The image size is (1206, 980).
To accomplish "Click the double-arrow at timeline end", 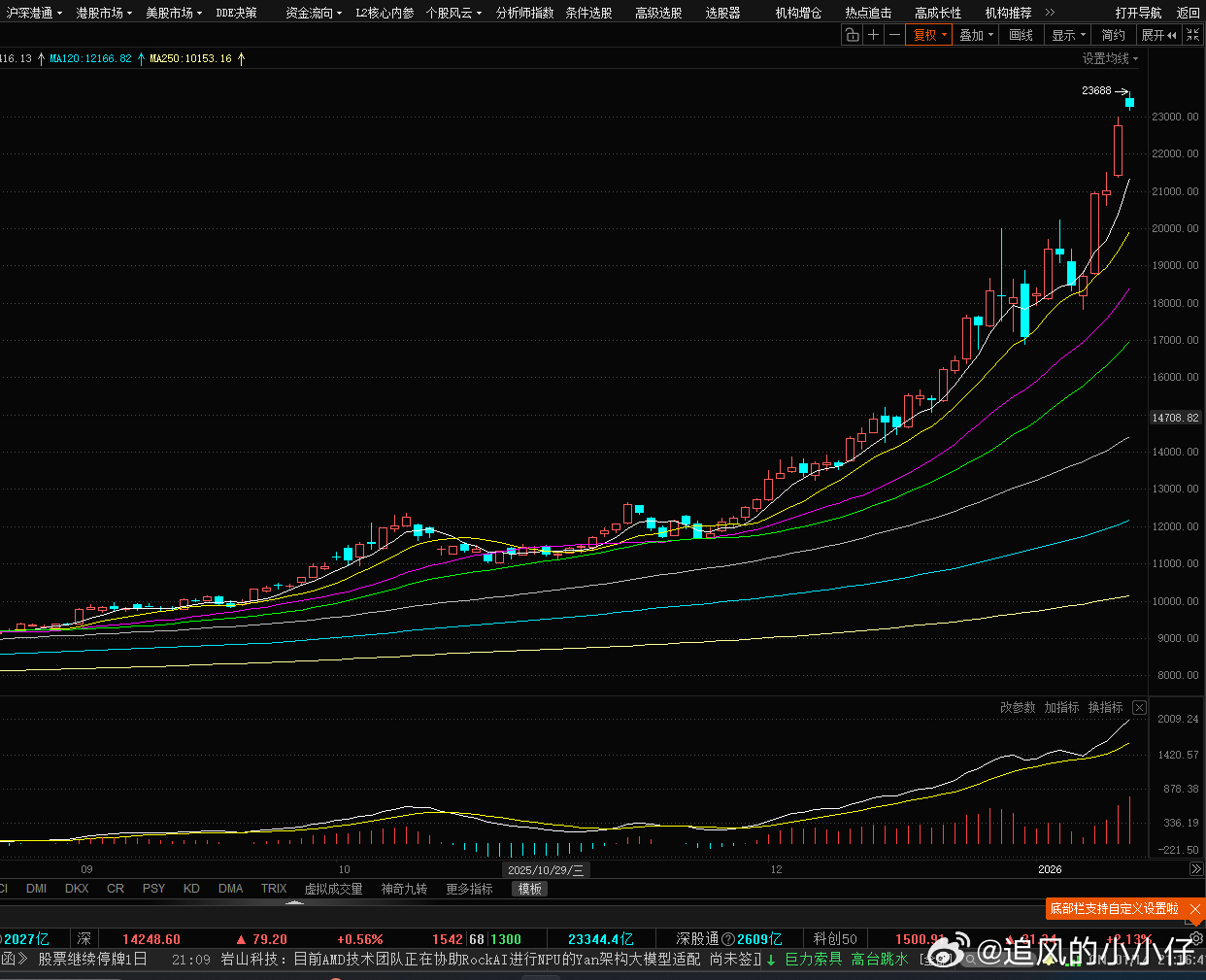I will 1195,869.
